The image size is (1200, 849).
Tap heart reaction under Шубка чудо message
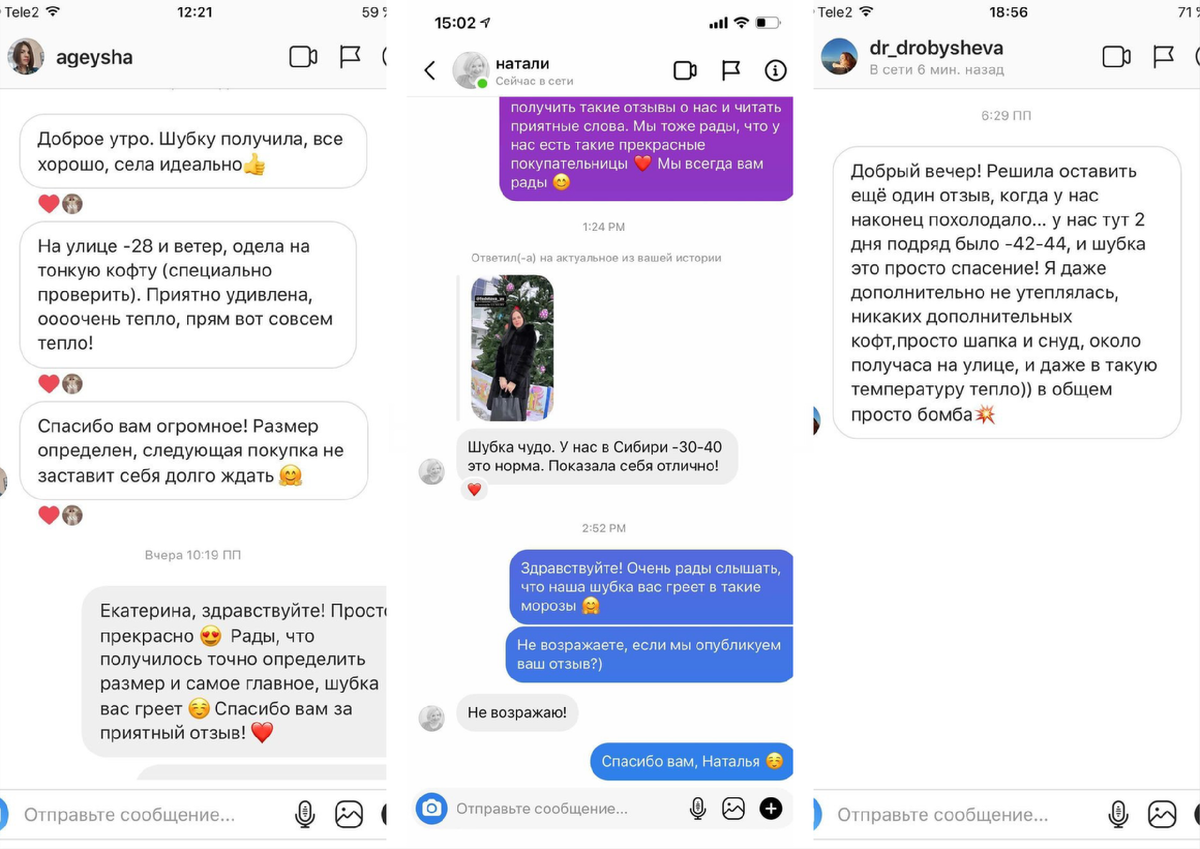tap(474, 490)
